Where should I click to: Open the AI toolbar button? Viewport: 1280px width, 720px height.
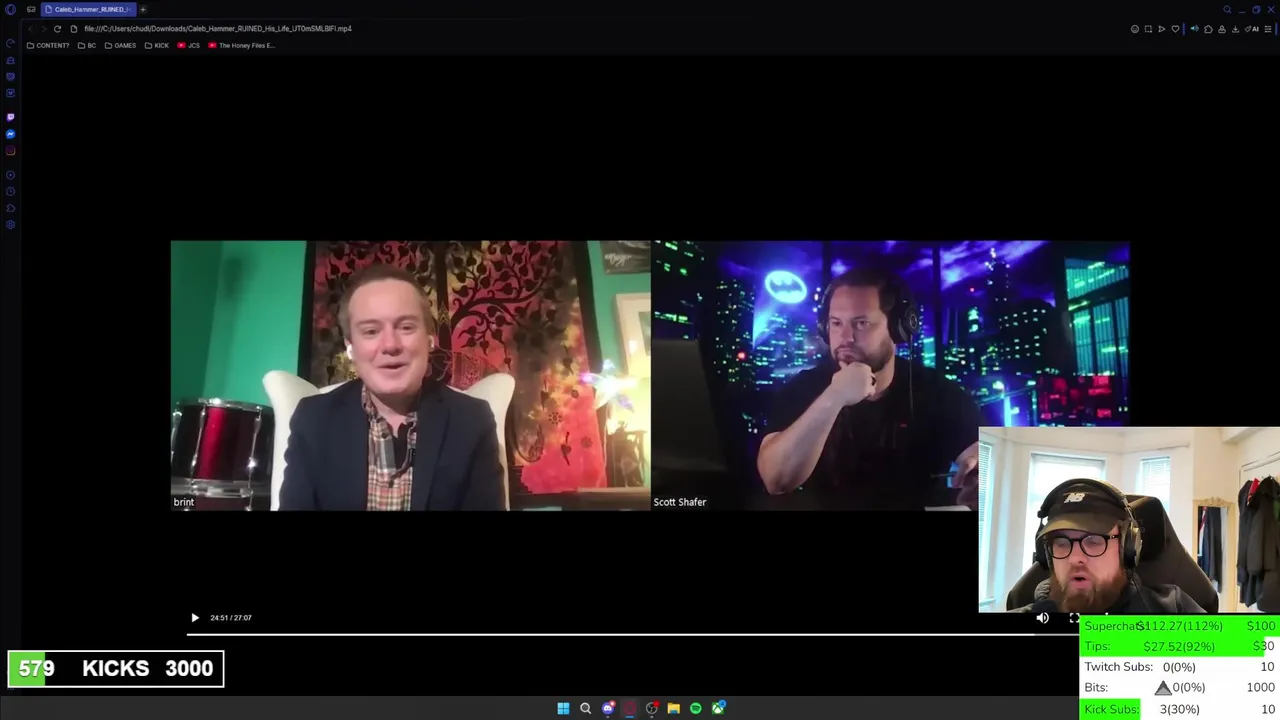coord(1253,29)
